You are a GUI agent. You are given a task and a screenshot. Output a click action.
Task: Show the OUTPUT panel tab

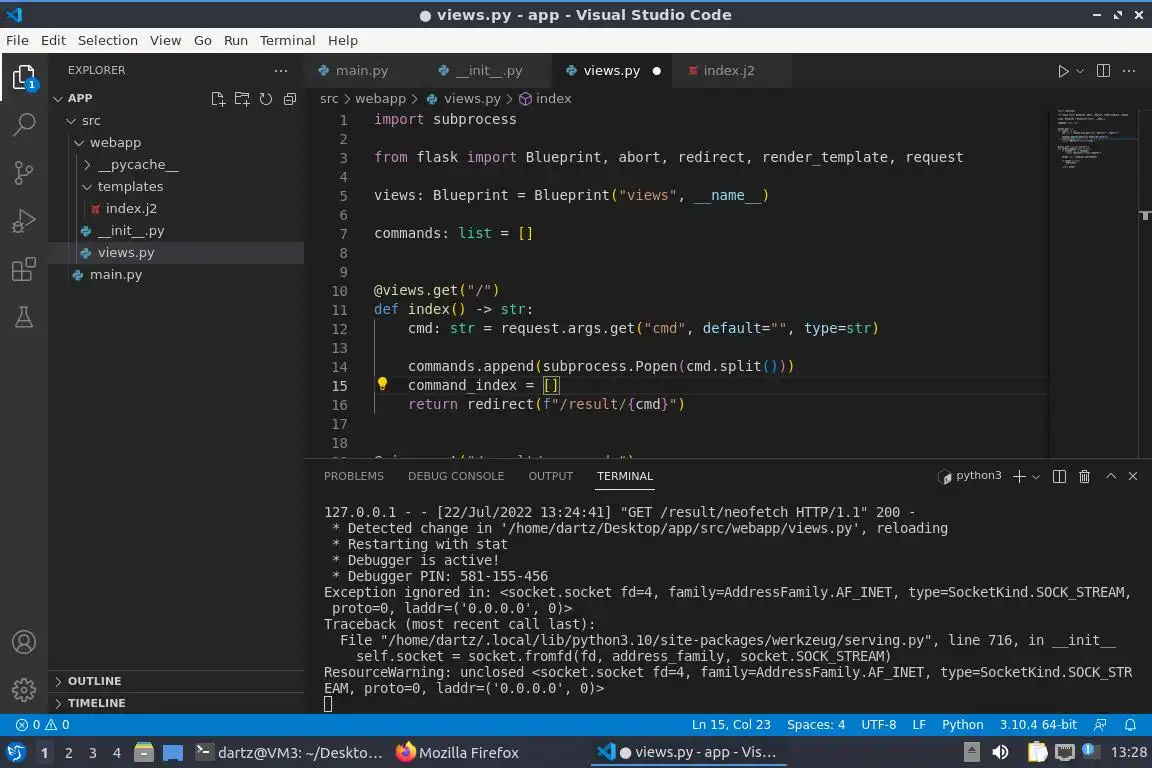[550, 476]
